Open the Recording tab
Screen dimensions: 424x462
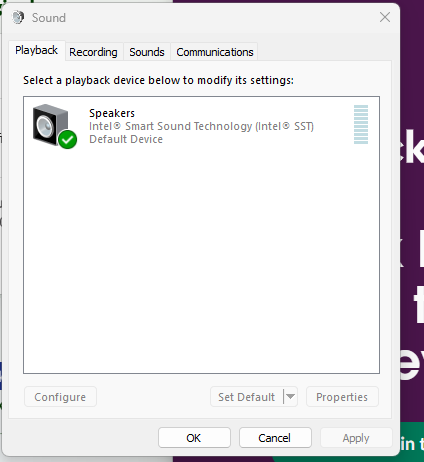[x=93, y=52]
